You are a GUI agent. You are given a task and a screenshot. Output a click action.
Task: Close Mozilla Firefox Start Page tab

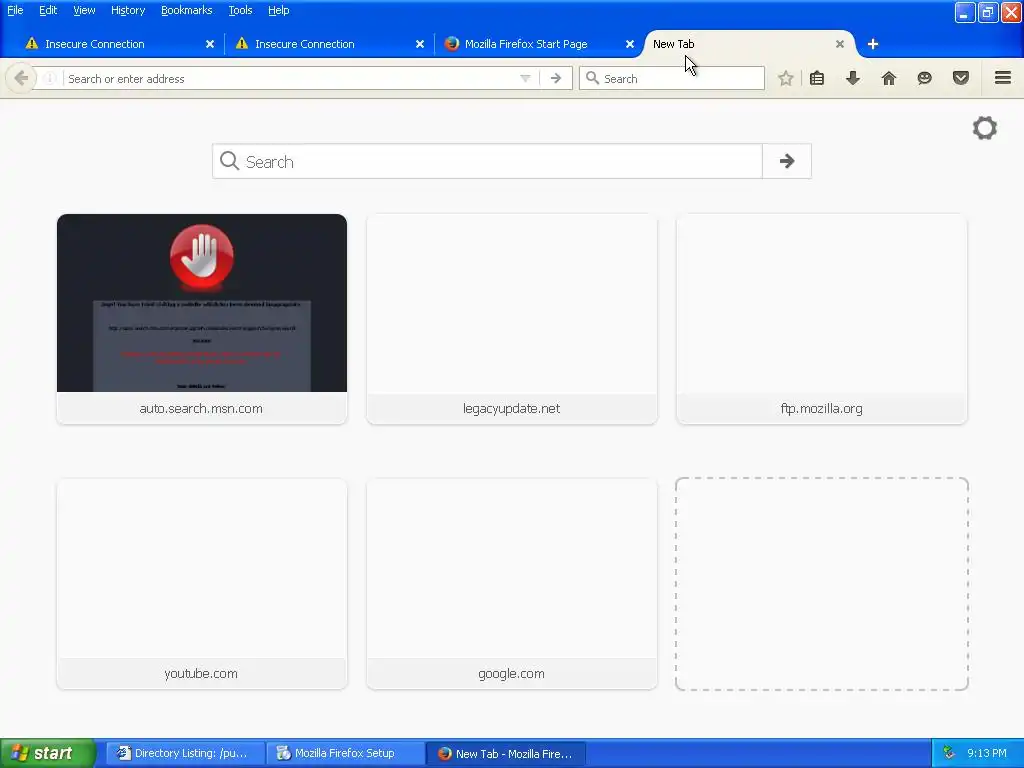tap(630, 44)
